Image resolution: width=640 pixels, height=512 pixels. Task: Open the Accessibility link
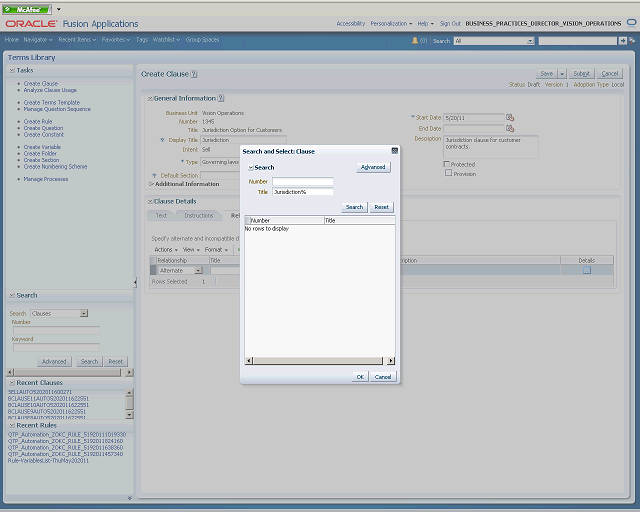point(351,24)
